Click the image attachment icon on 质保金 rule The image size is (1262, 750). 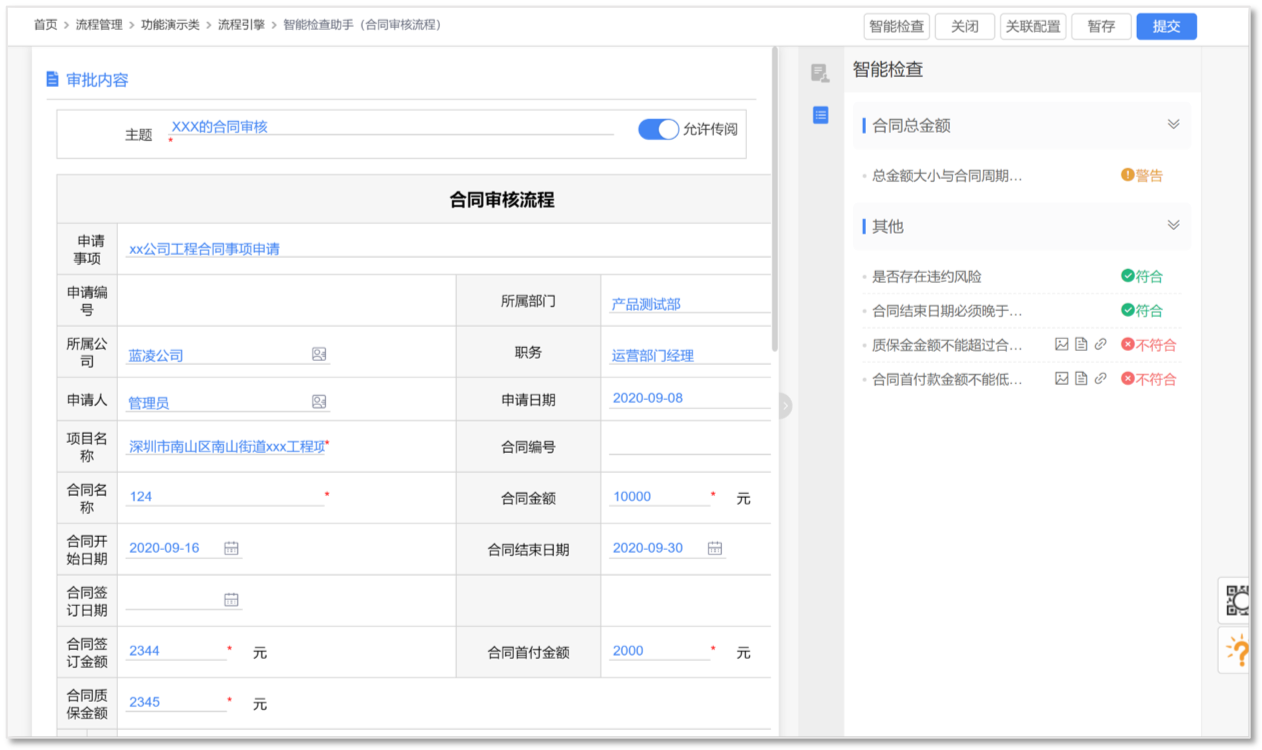(x=1063, y=344)
